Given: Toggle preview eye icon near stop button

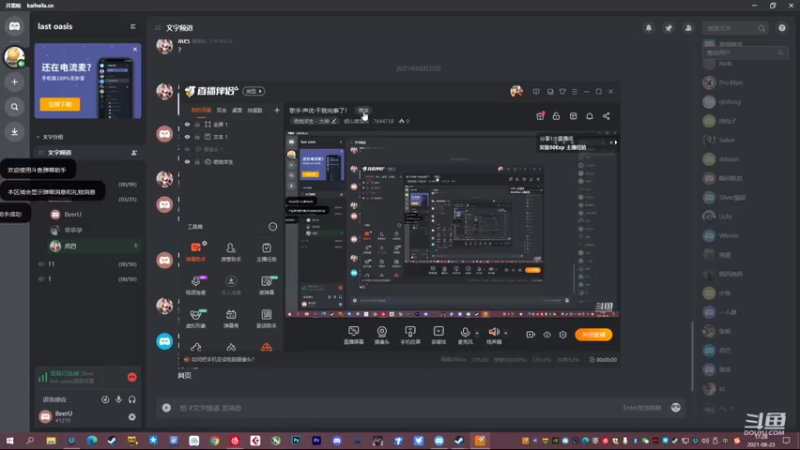Looking at the screenshot, I should pyautogui.click(x=546, y=335).
